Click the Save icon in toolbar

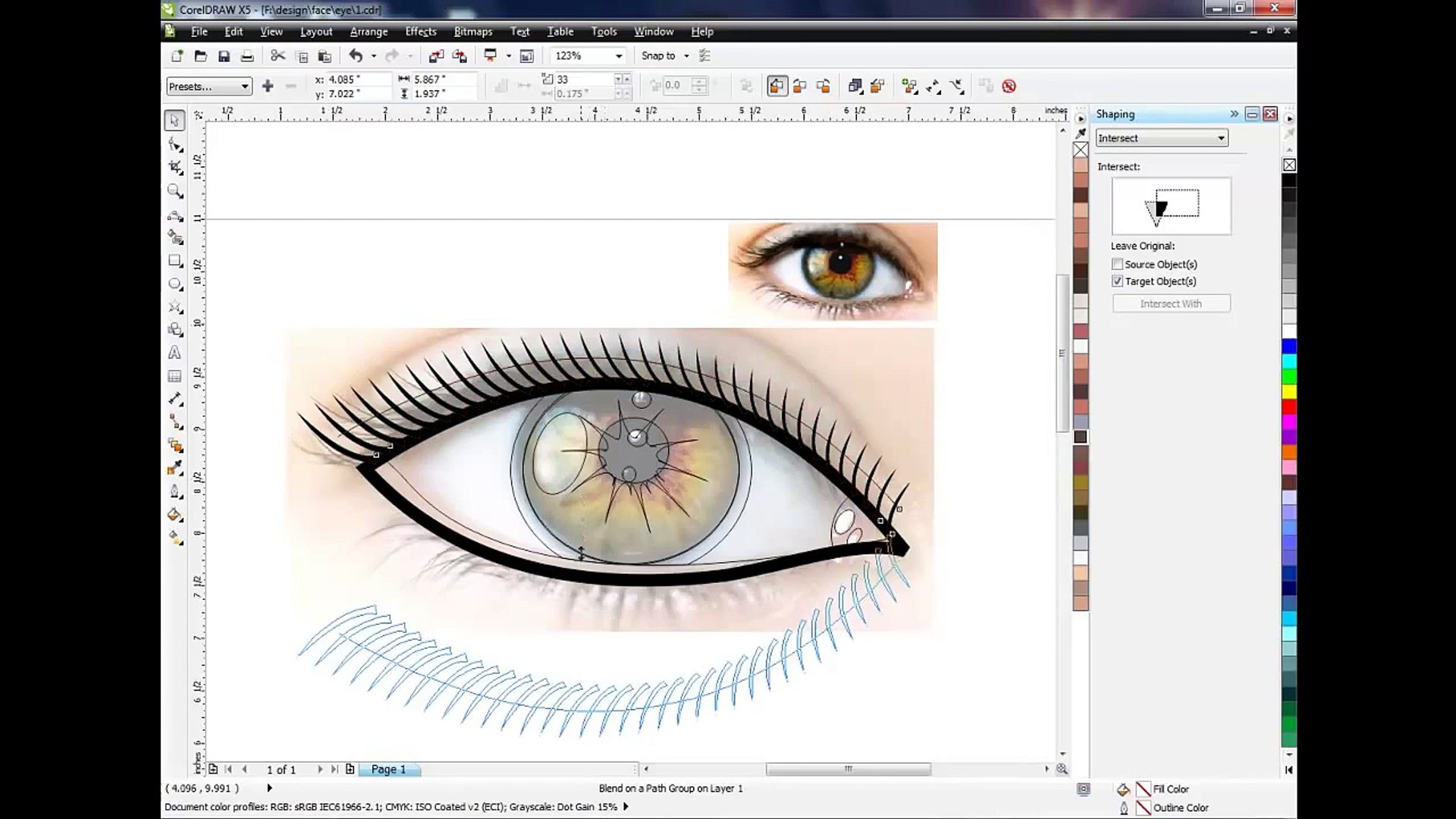224,56
